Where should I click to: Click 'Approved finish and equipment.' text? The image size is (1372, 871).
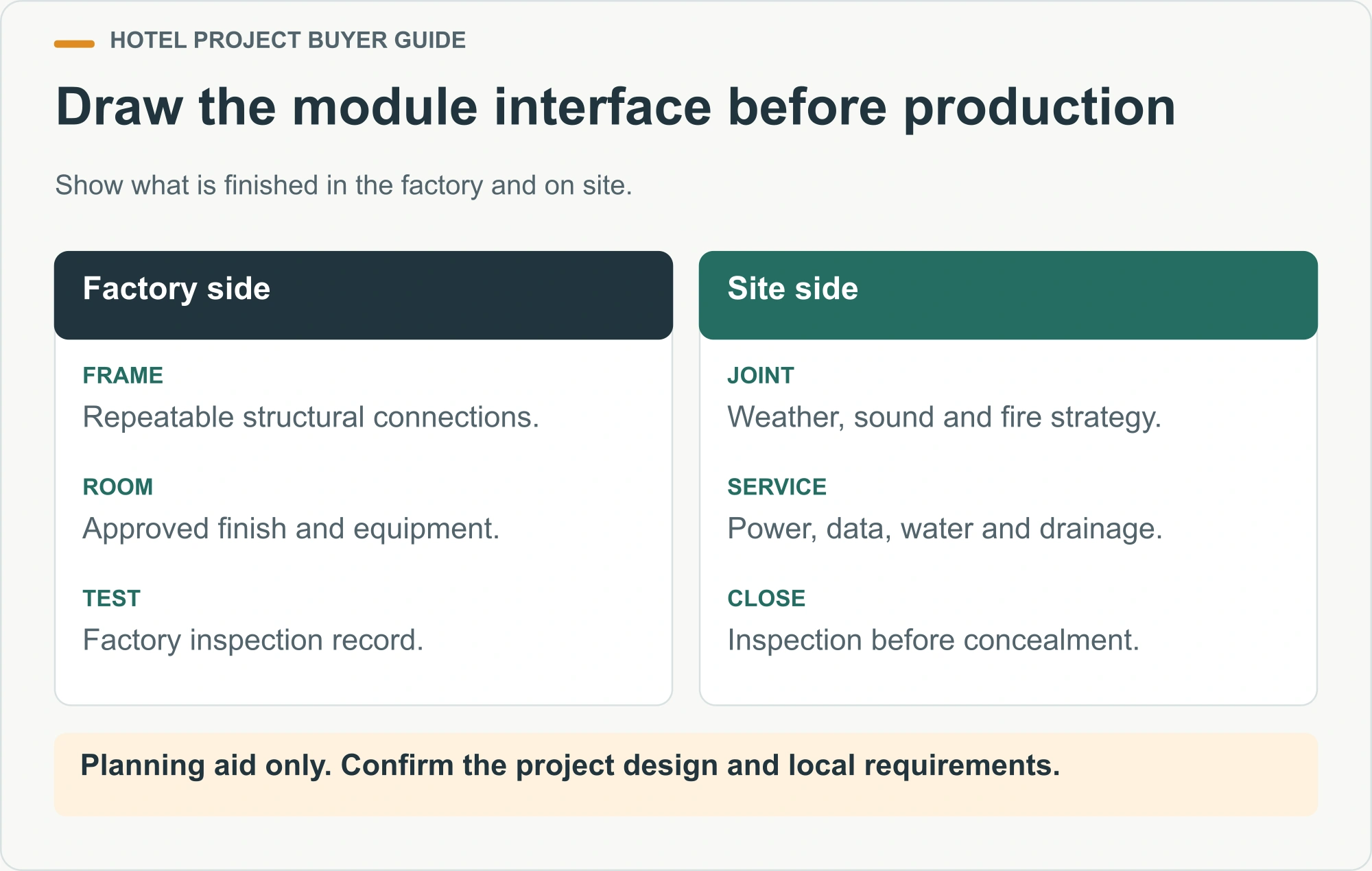point(291,529)
